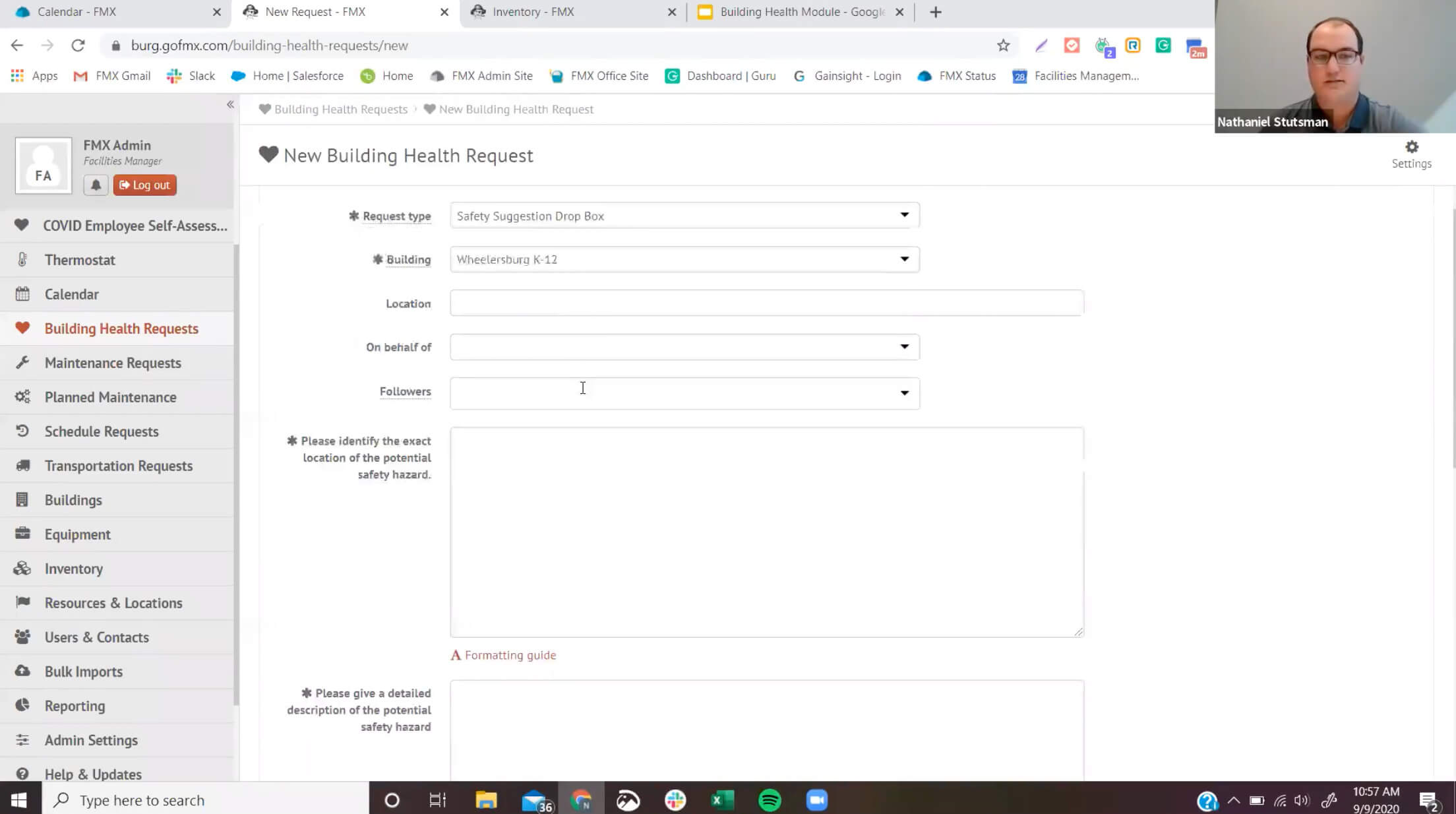Viewport: 1456px width, 814px height.
Task: Click the Location text field
Action: pos(766,303)
